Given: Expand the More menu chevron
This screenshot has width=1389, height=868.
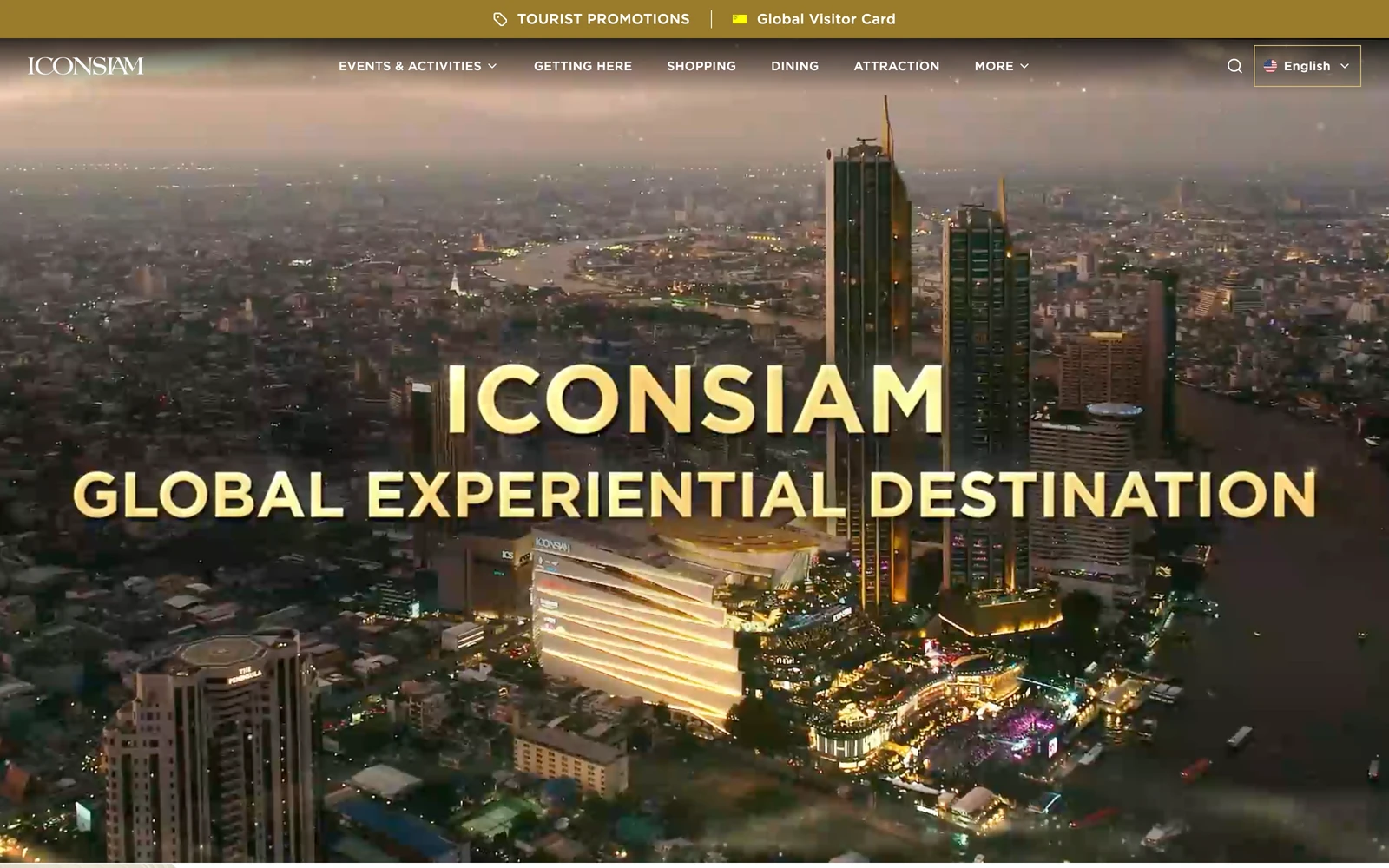Looking at the screenshot, I should tap(1024, 66).
